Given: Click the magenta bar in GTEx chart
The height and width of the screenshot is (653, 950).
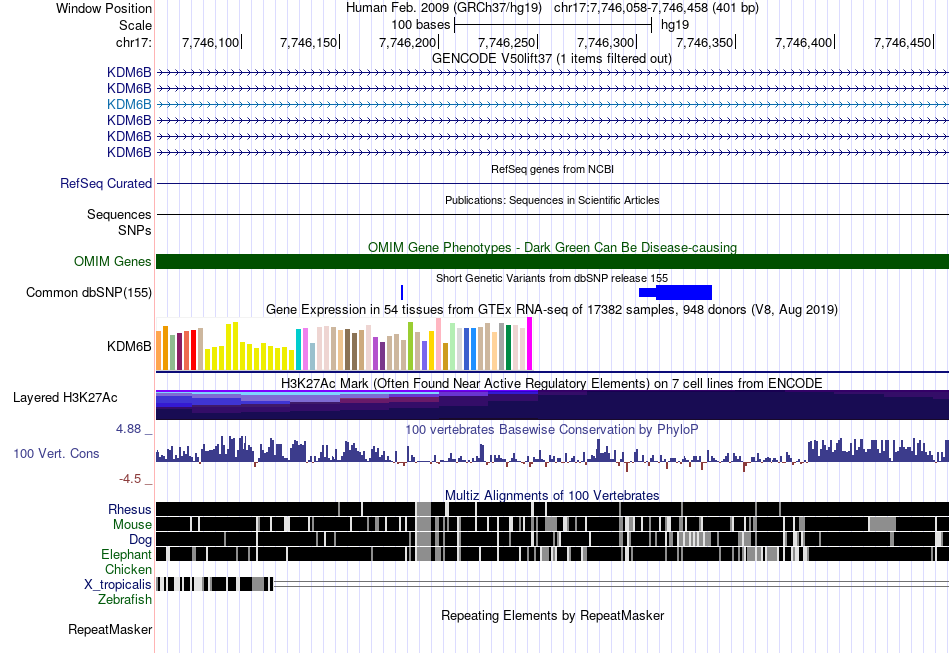Looking at the screenshot, I should (x=530, y=344).
